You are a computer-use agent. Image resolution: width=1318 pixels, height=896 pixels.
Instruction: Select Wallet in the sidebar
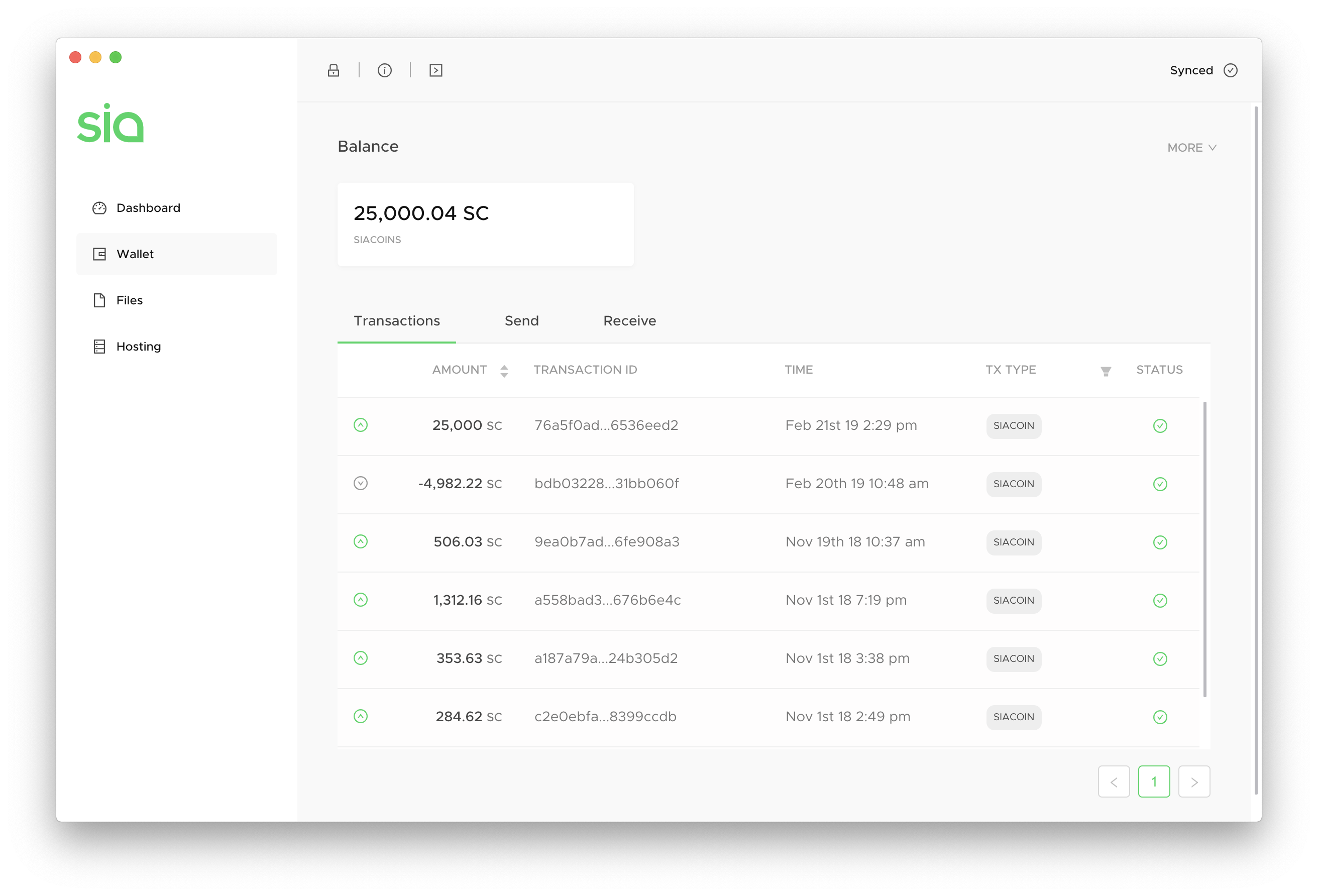(177, 254)
